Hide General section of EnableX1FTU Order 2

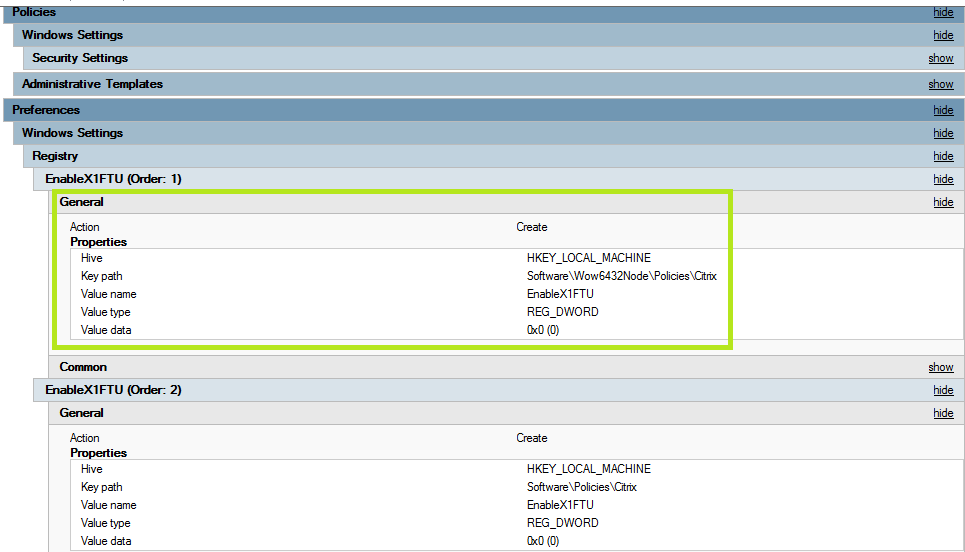pyautogui.click(x=942, y=413)
